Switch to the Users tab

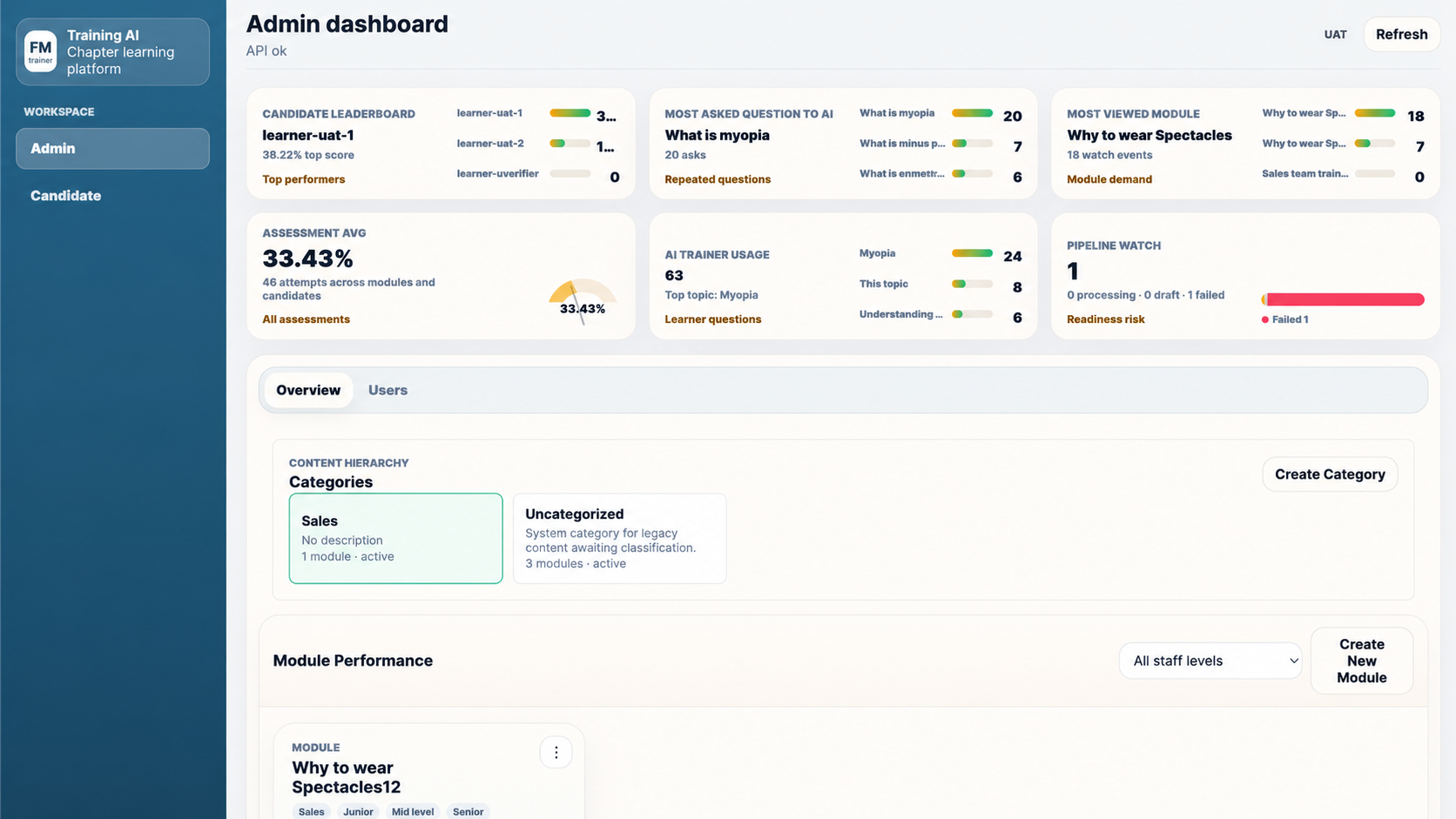pos(388,390)
